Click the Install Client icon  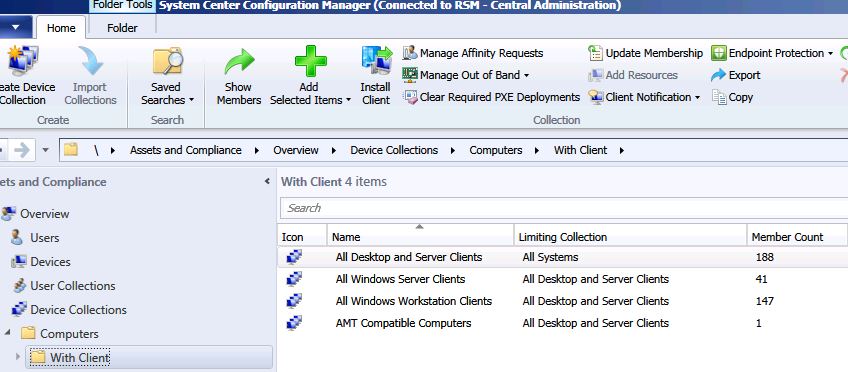[x=376, y=61]
